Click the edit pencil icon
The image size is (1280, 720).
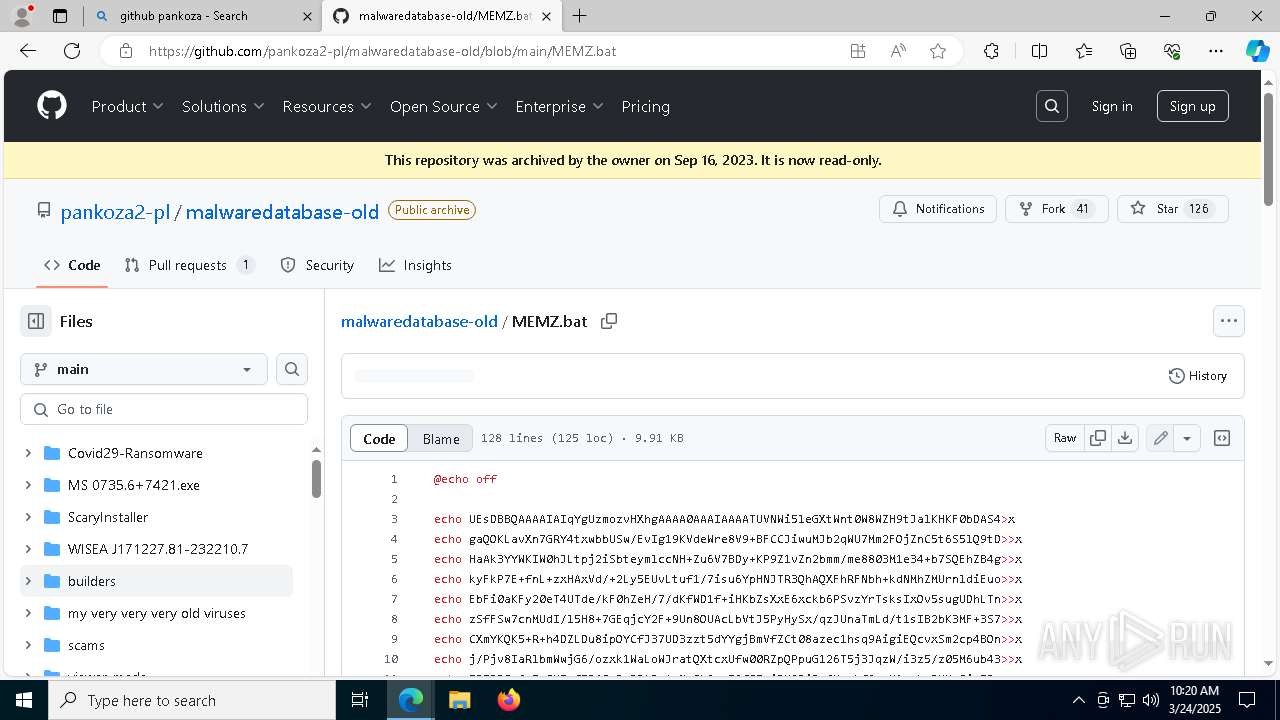click(1160, 438)
